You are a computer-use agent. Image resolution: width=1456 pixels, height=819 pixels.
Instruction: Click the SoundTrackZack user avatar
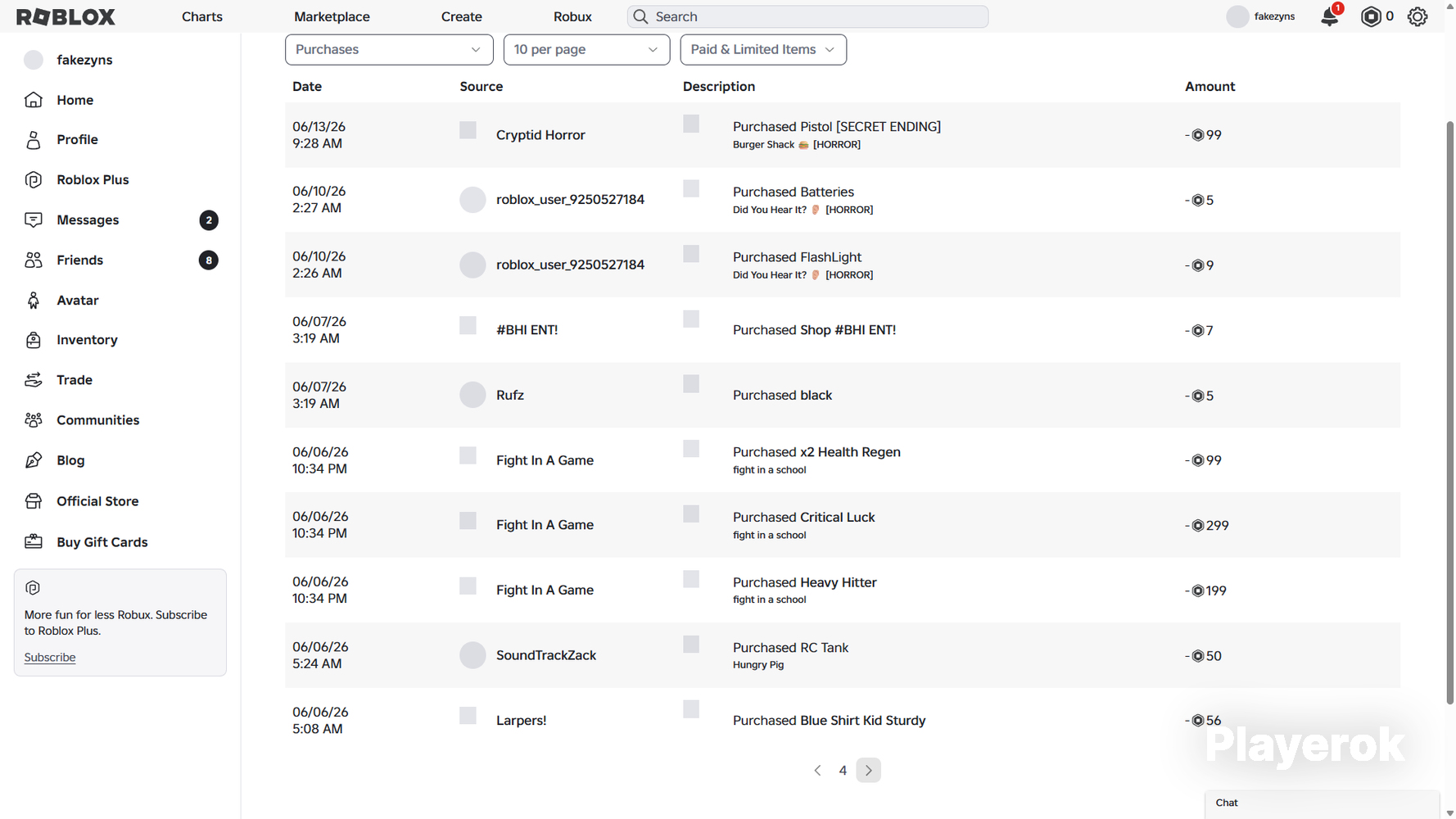point(473,655)
